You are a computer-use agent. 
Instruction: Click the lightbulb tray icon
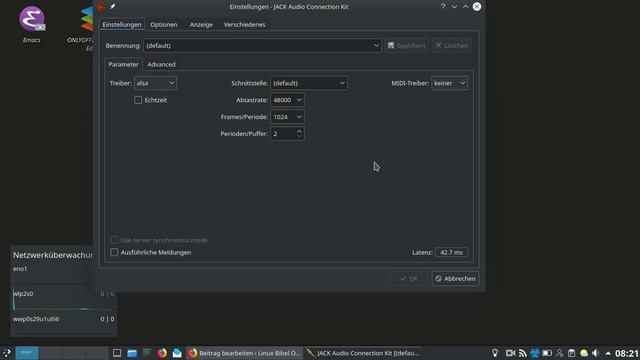click(495, 353)
